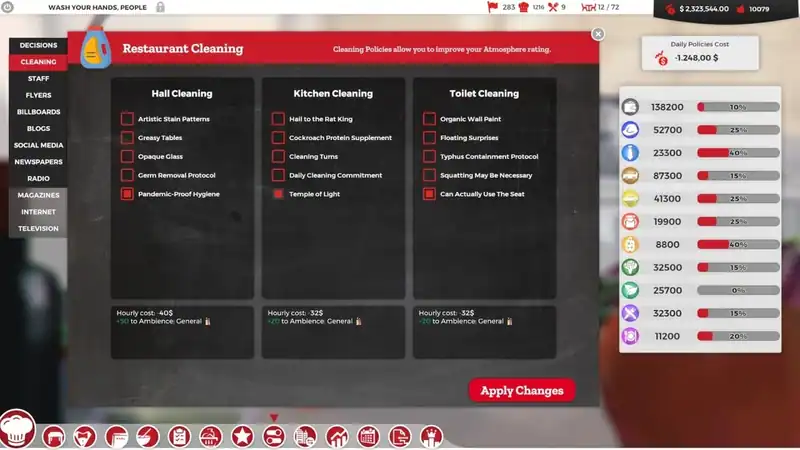Click the Apply Changes button
The image size is (800, 450).
click(x=522, y=390)
